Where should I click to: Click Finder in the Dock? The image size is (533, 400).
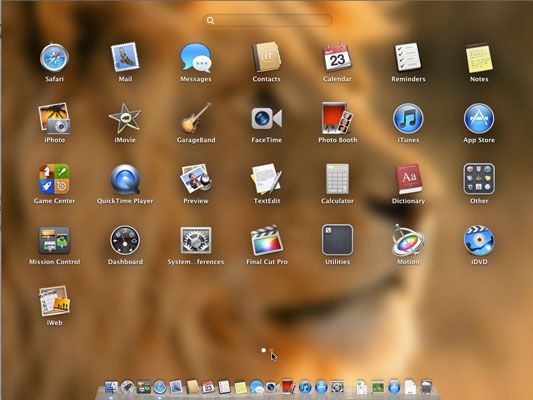tap(111, 387)
